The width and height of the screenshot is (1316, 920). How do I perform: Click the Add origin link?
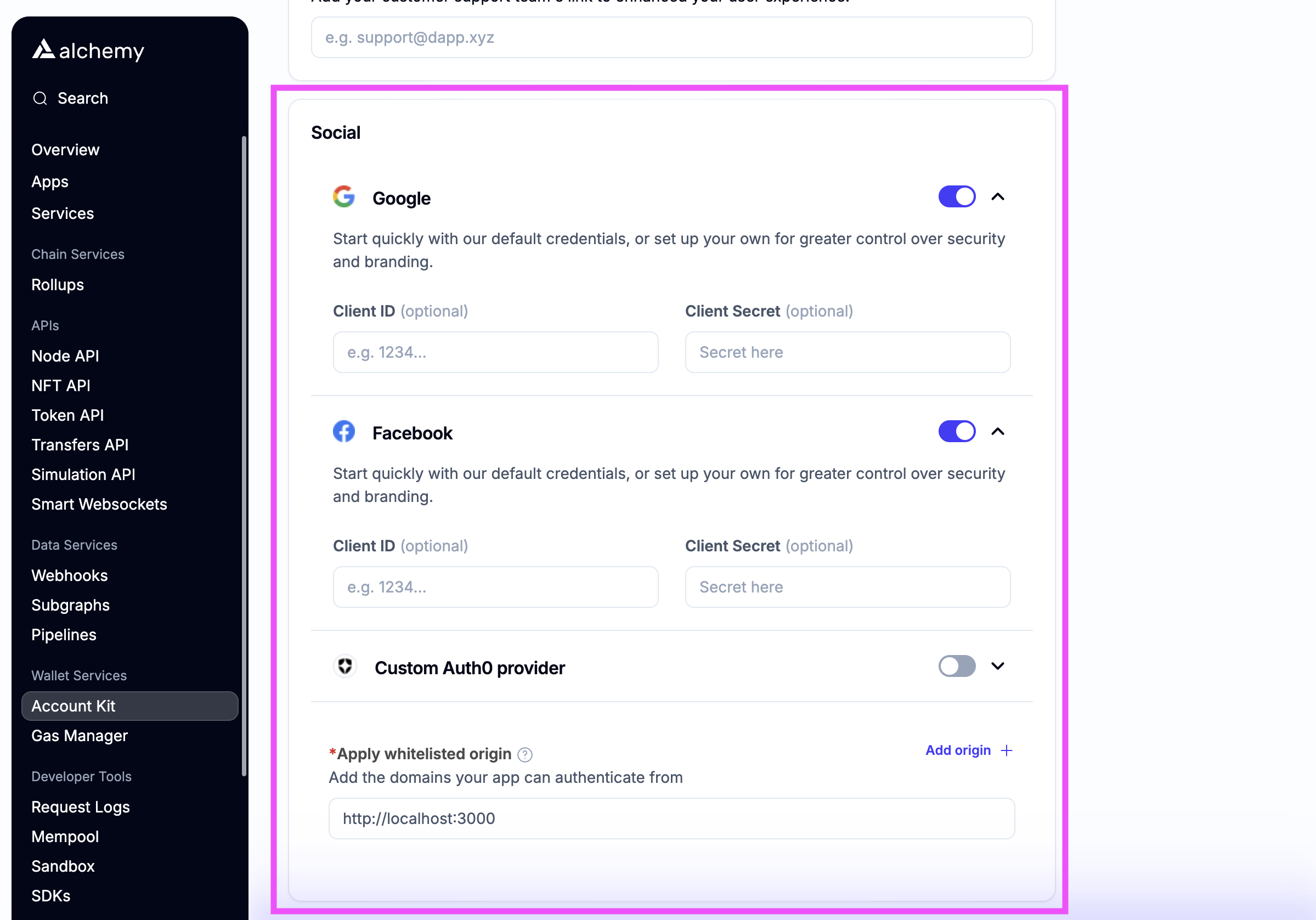tap(958, 750)
